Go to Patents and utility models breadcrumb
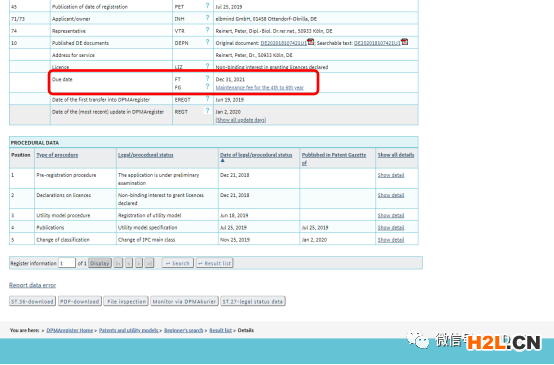 pyautogui.click(x=129, y=330)
